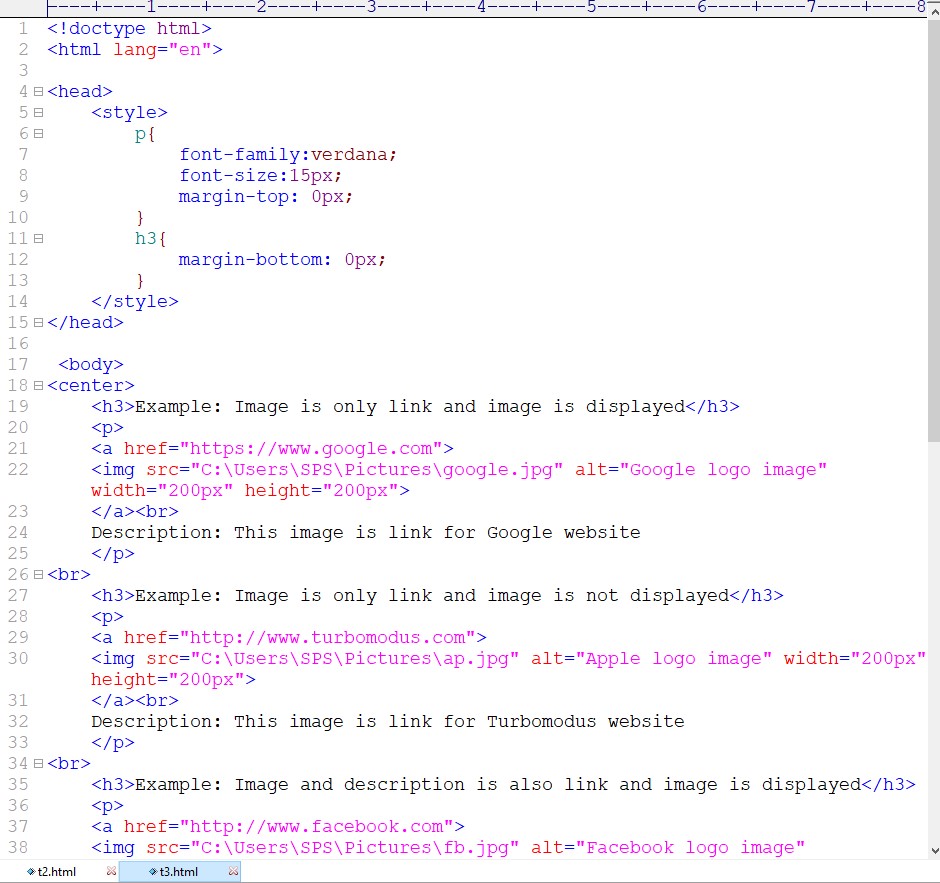Screen dimensions: 940x883
Task: Click the scroll up arrow of the vertical scrollbar
Action: (934, 10)
